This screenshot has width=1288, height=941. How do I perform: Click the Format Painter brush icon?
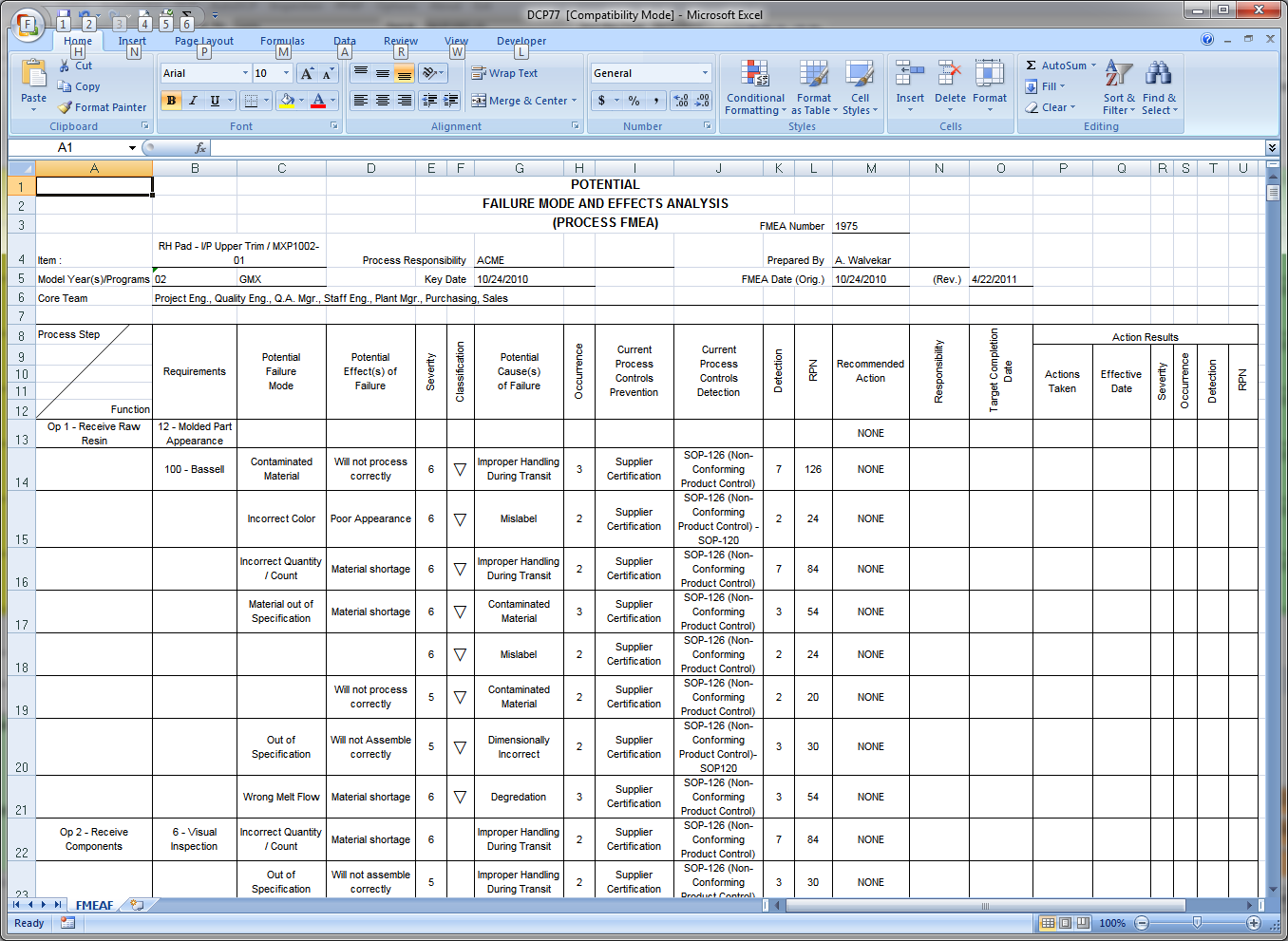(x=66, y=107)
